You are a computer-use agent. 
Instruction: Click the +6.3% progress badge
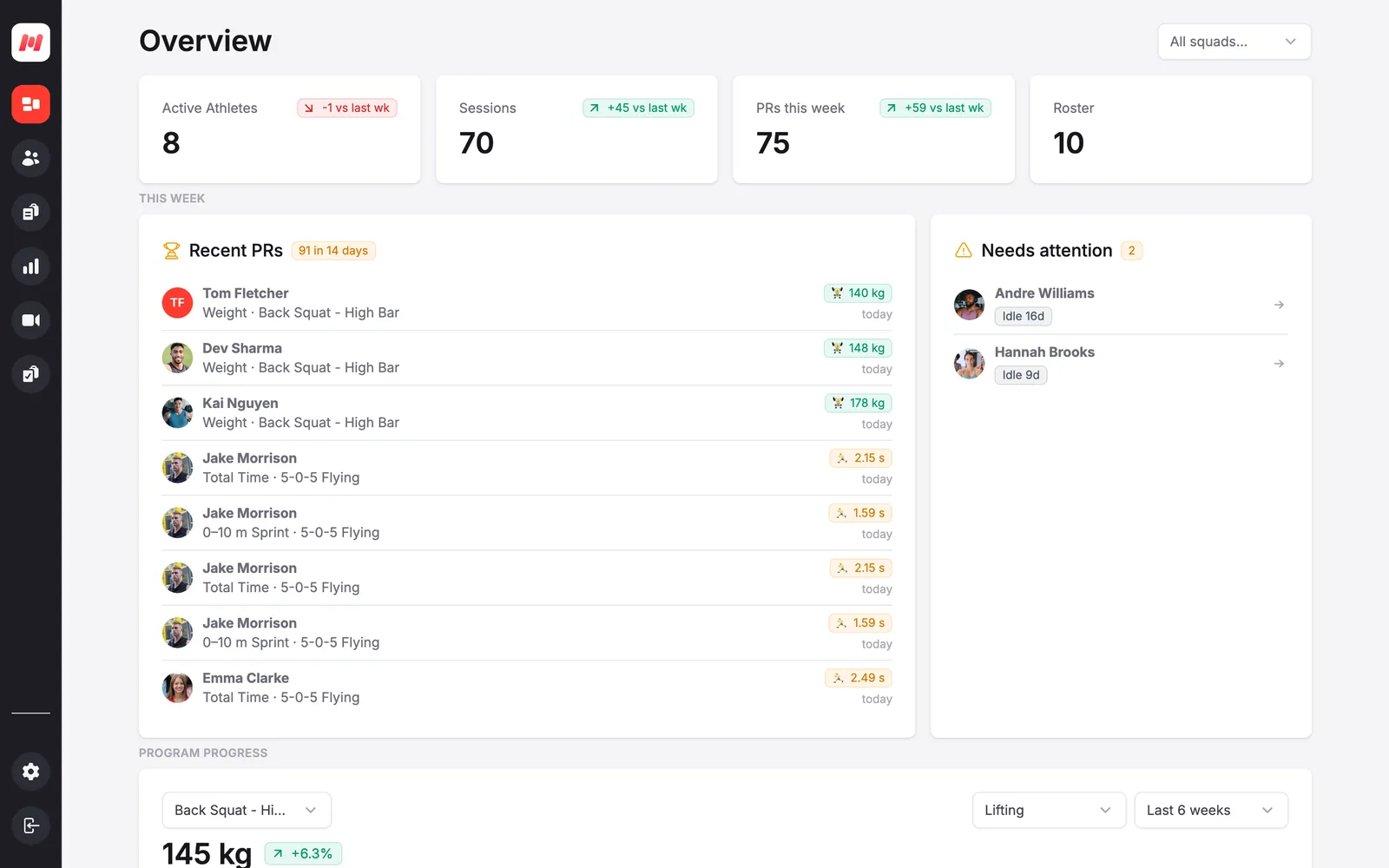(303, 853)
